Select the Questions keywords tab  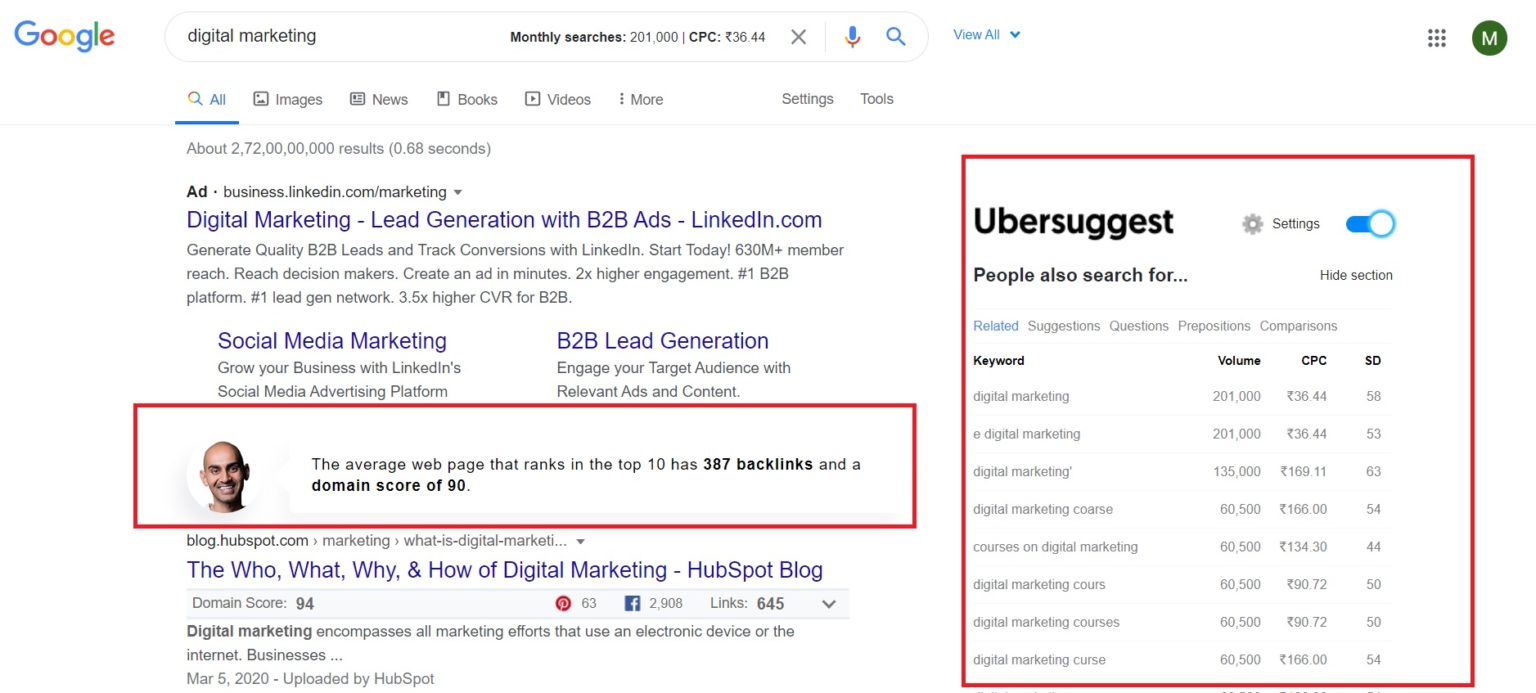point(1139,326)
